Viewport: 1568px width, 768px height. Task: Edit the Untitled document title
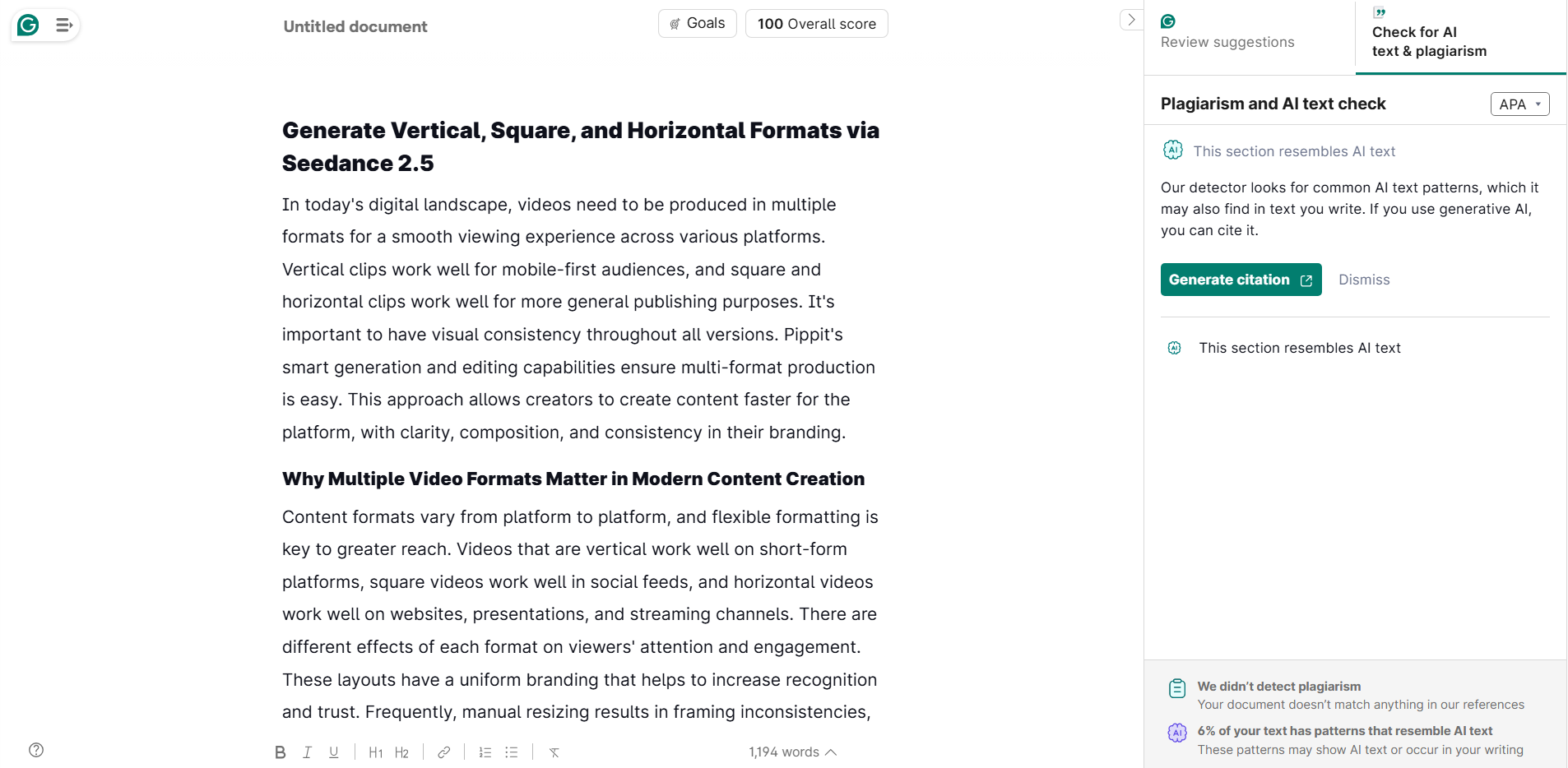[355, 26]
